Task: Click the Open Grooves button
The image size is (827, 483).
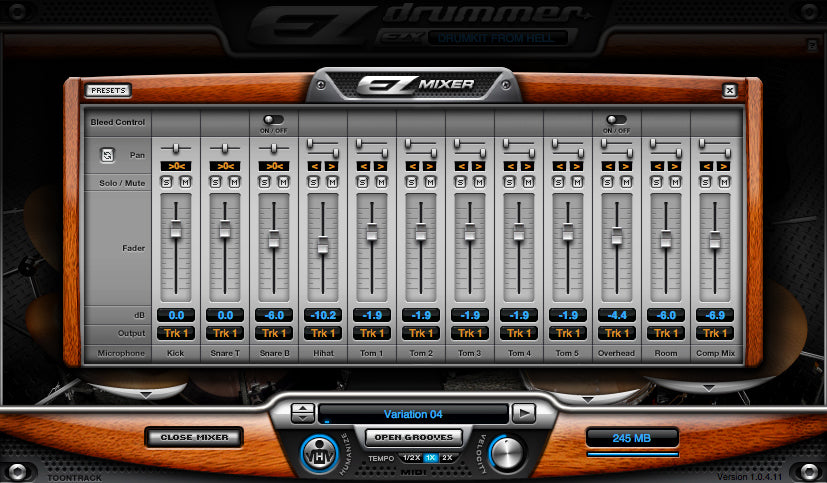Action: click(412, 437)
